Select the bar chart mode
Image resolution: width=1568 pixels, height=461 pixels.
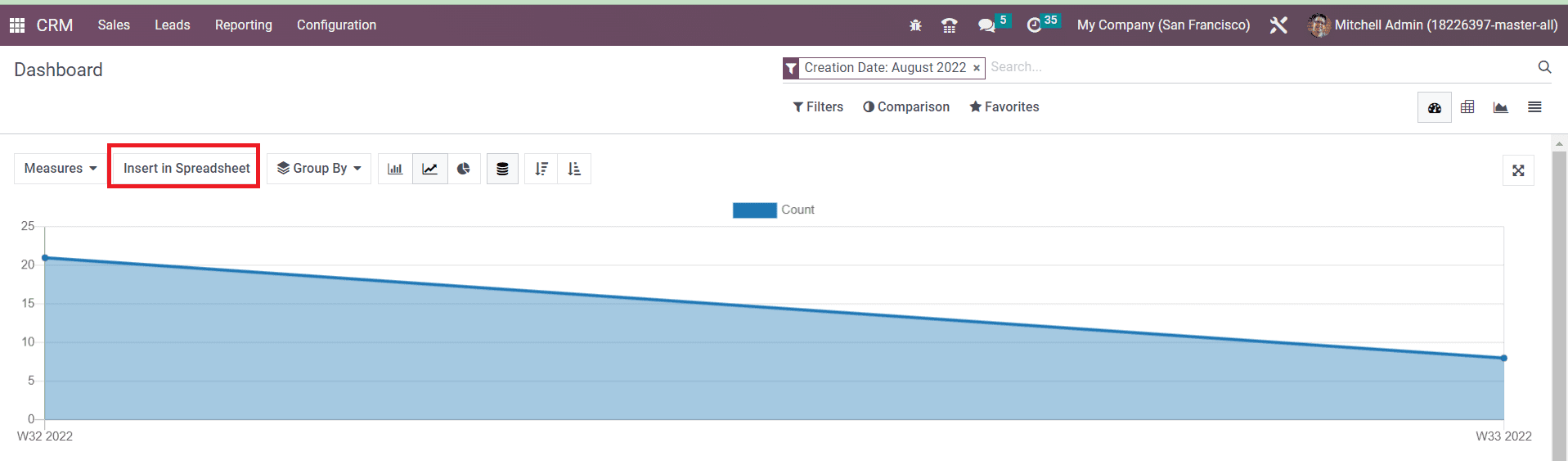(x=395, y=169)
